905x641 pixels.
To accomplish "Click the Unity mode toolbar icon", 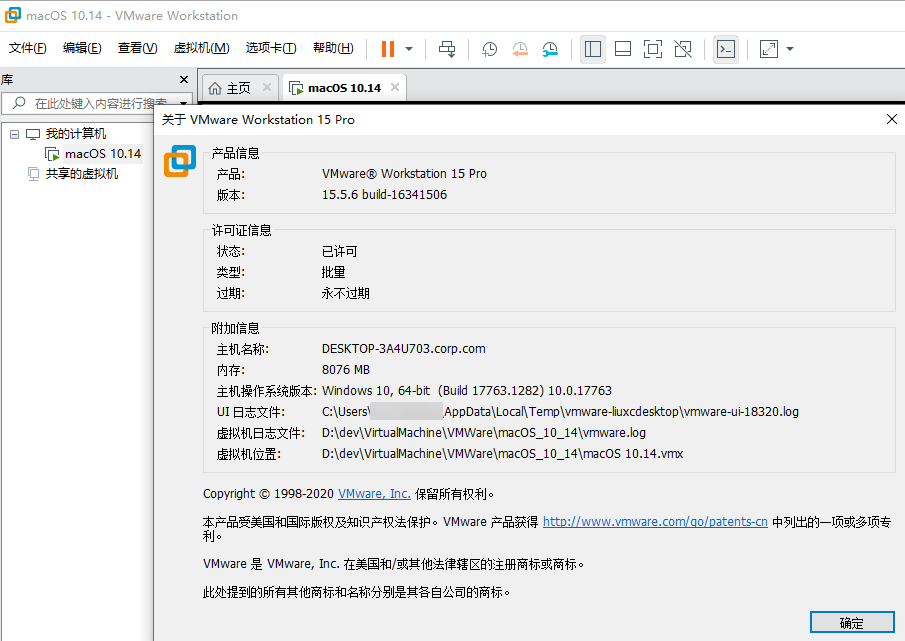I will (683, 49).
